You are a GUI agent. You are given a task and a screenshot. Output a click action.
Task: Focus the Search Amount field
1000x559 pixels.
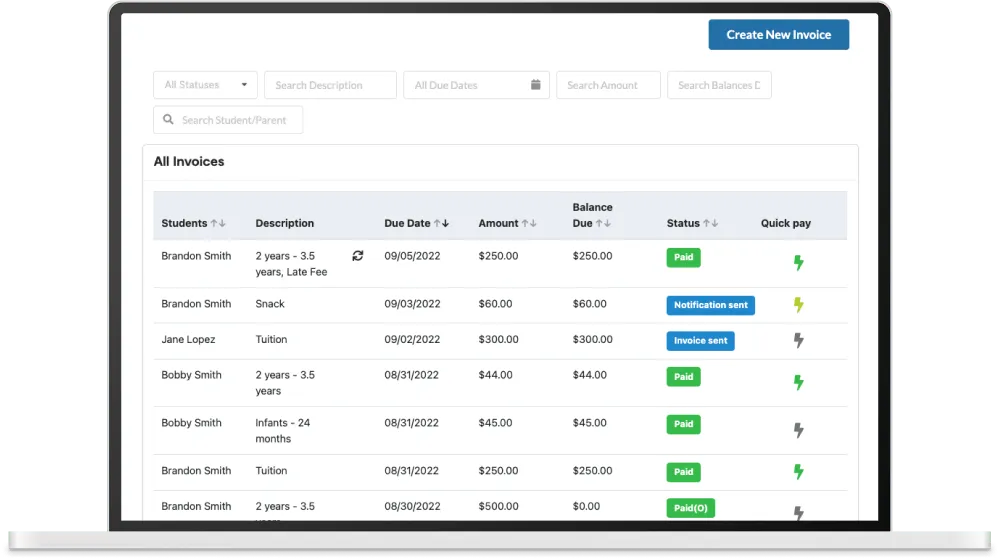click(608, 85)
